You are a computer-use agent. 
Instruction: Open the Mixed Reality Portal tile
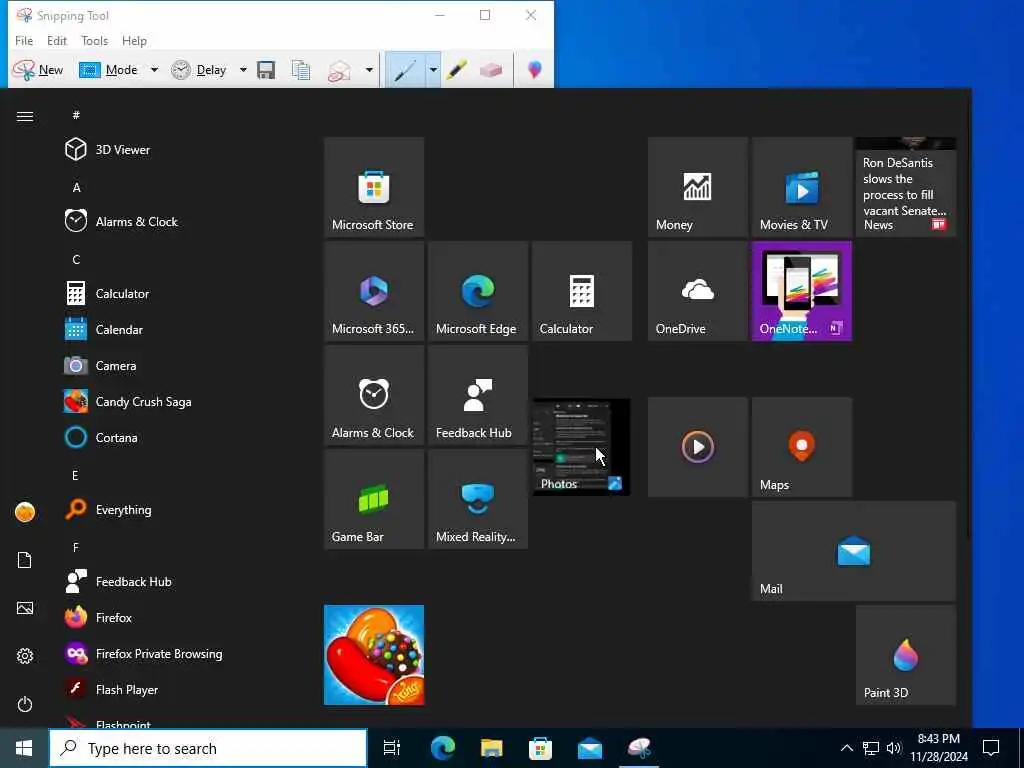478,498
